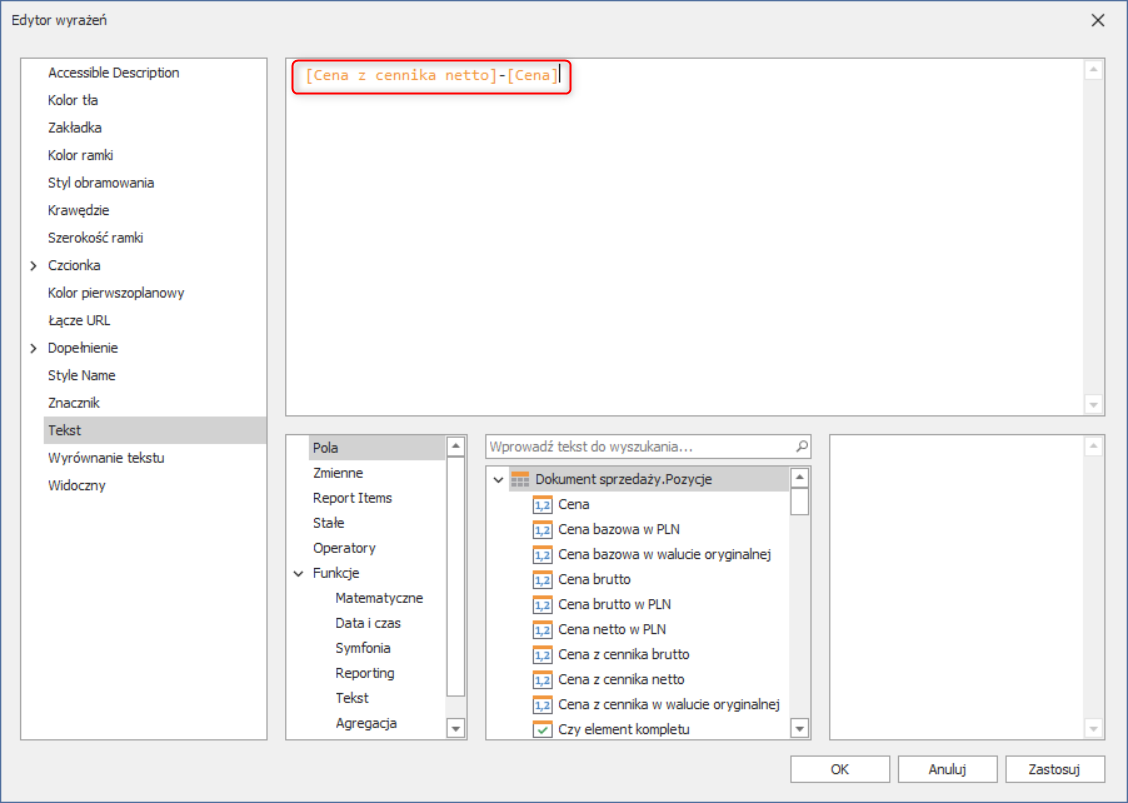Image resolution: width=1128 pixels, height=803 pixels.
Task: Click the icon beside Cena z cennika netto
Action: pyautogui.click(x=542, y=680)
